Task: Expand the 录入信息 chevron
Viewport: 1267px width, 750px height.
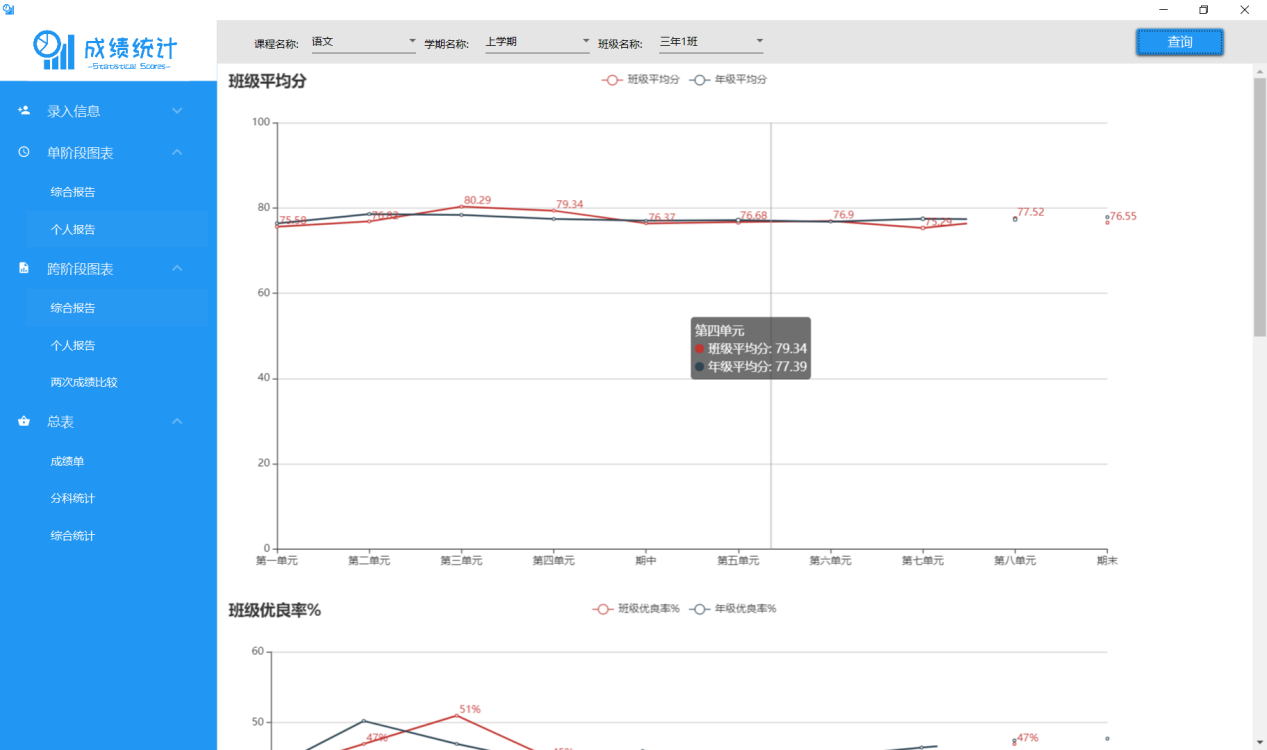Action: pyautogui.click(x=177, y=111)
